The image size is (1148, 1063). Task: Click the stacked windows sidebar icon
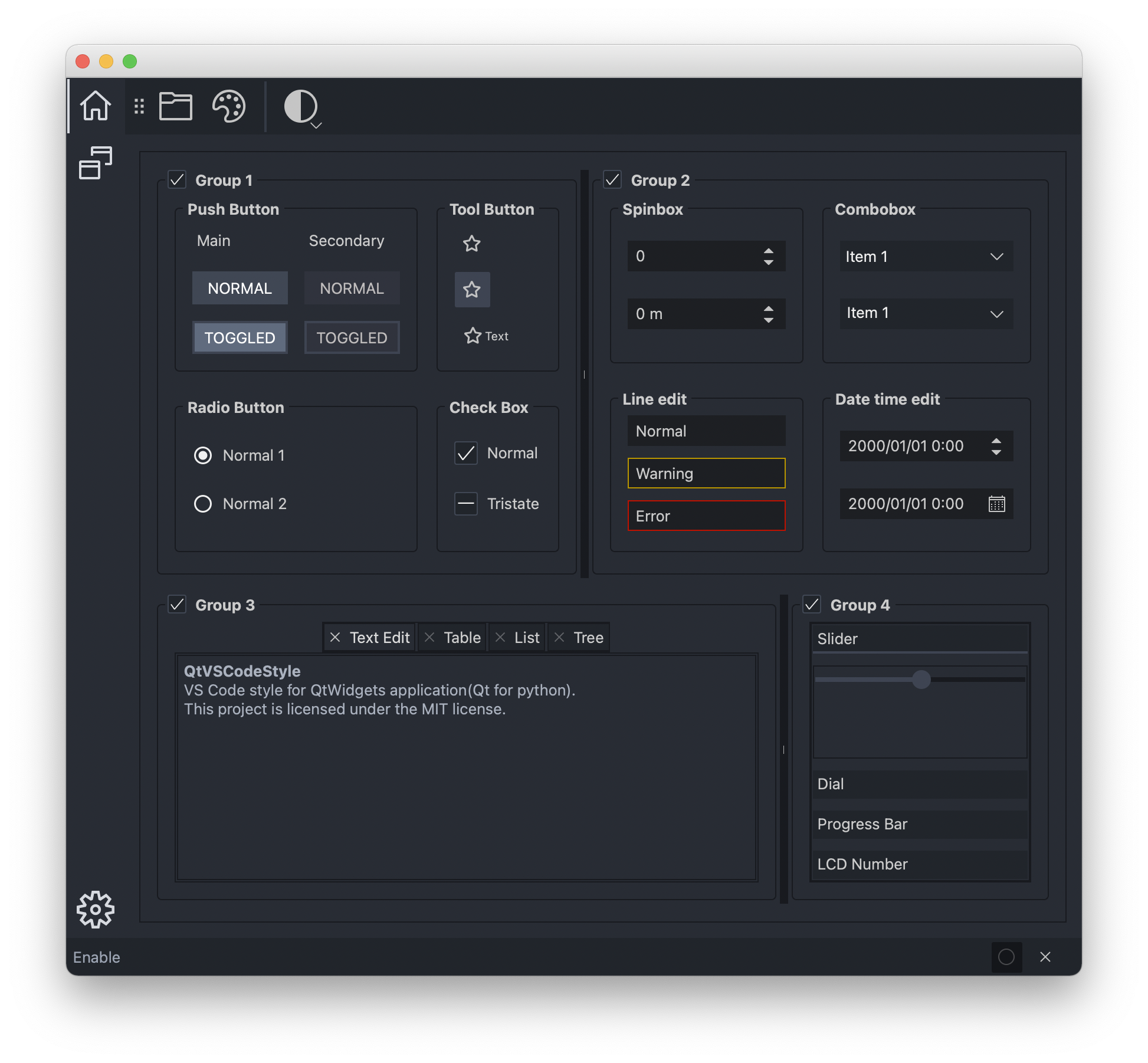pyautogui.click(x=96, y=163)
